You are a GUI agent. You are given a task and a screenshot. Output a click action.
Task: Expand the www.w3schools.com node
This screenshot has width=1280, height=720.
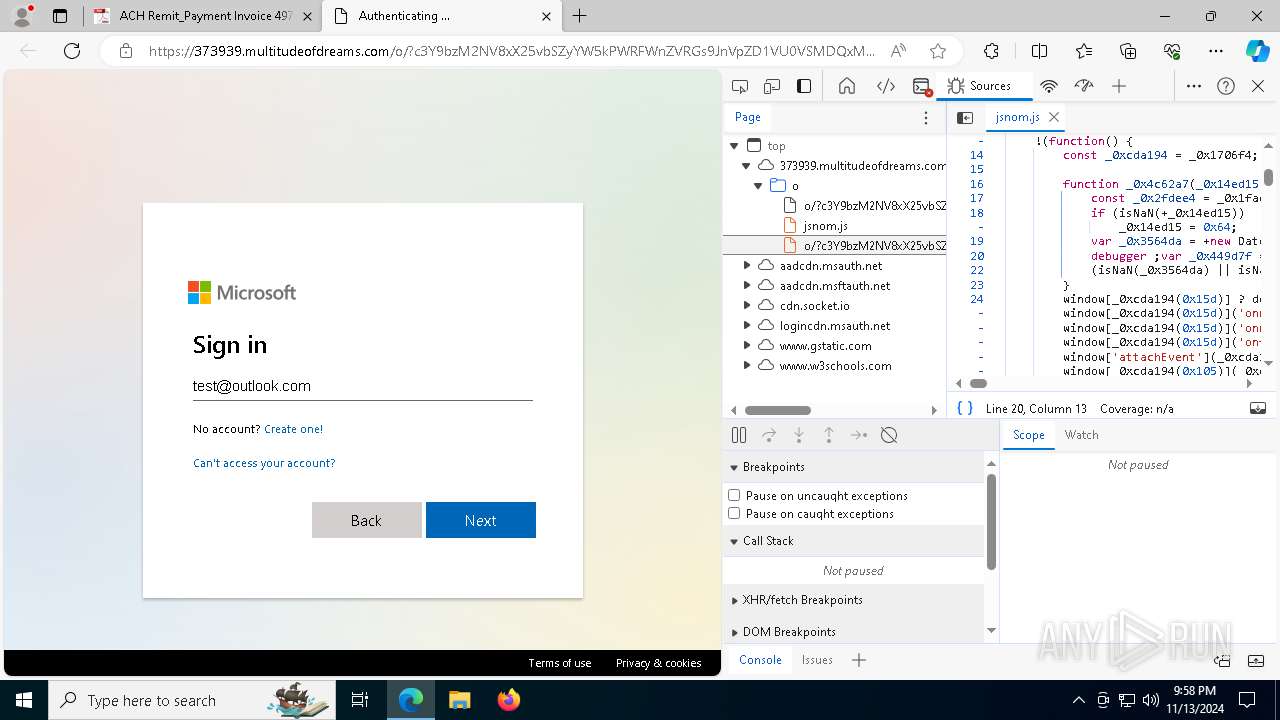[x=746, y=366]
